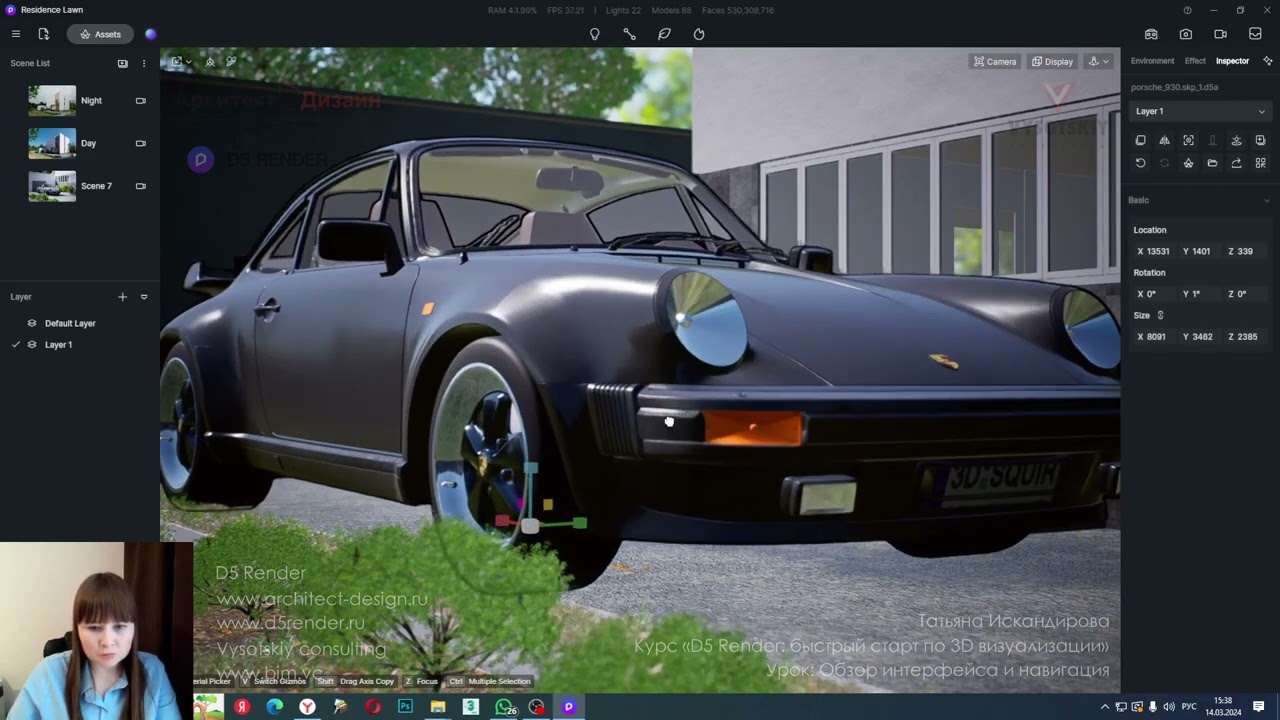Select the Default Layer row
Image resolution: width=1280 pixels, height=720 pixels.
click(x=80, y=323)
